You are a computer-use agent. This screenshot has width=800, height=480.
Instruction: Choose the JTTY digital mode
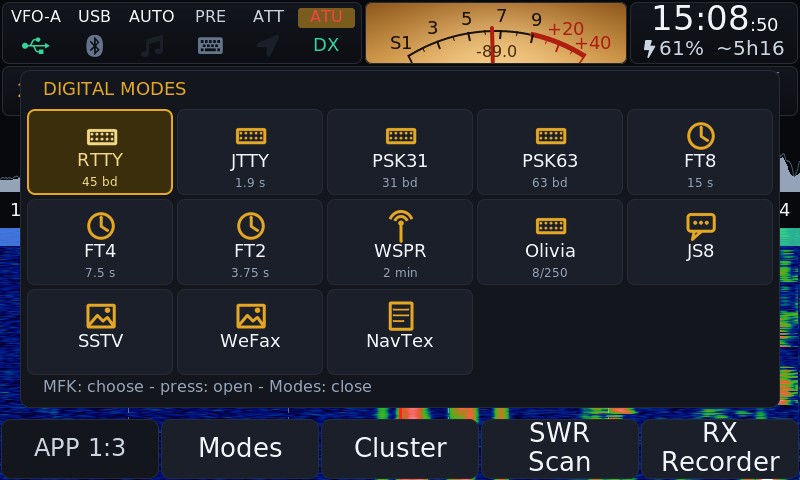tap(250, 152)
